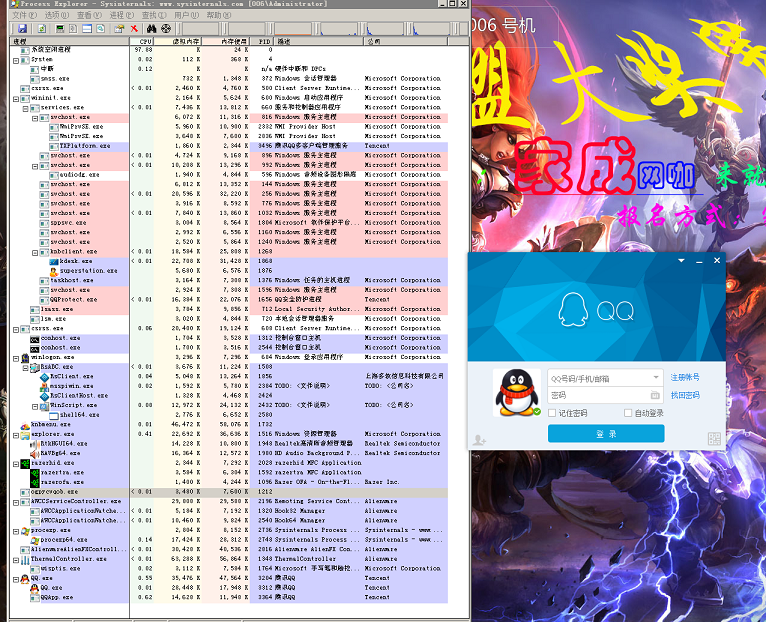Select the TXPlatform.exe process row
The height and width of the screenshot is (622, 766).
(x=229, y=146)
